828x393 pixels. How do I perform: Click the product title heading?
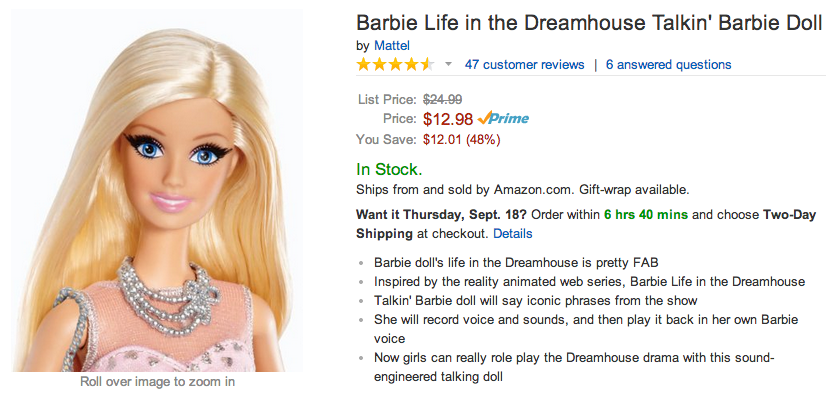pos(589,24)
